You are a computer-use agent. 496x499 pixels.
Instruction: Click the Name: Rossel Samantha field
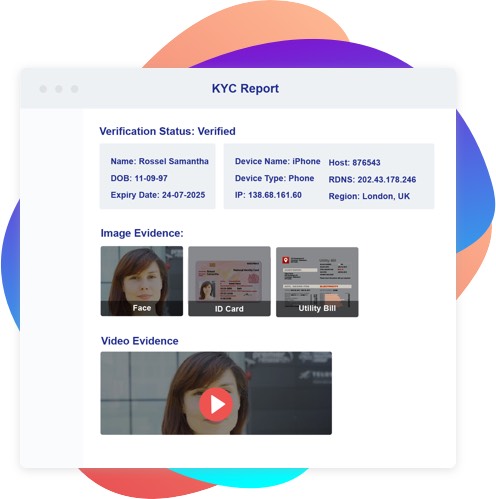[160, 161]
